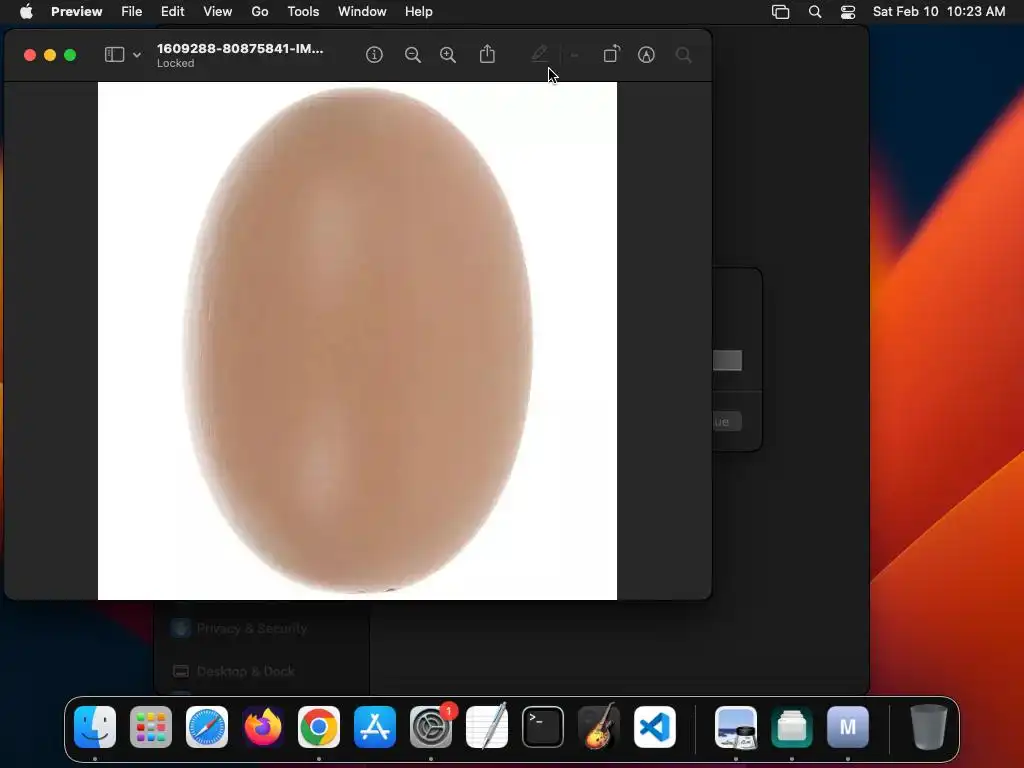This screenshot has width=1024, height=768.
Task: Open Launchpad from the Dock
Action: [x=151, y=727]
